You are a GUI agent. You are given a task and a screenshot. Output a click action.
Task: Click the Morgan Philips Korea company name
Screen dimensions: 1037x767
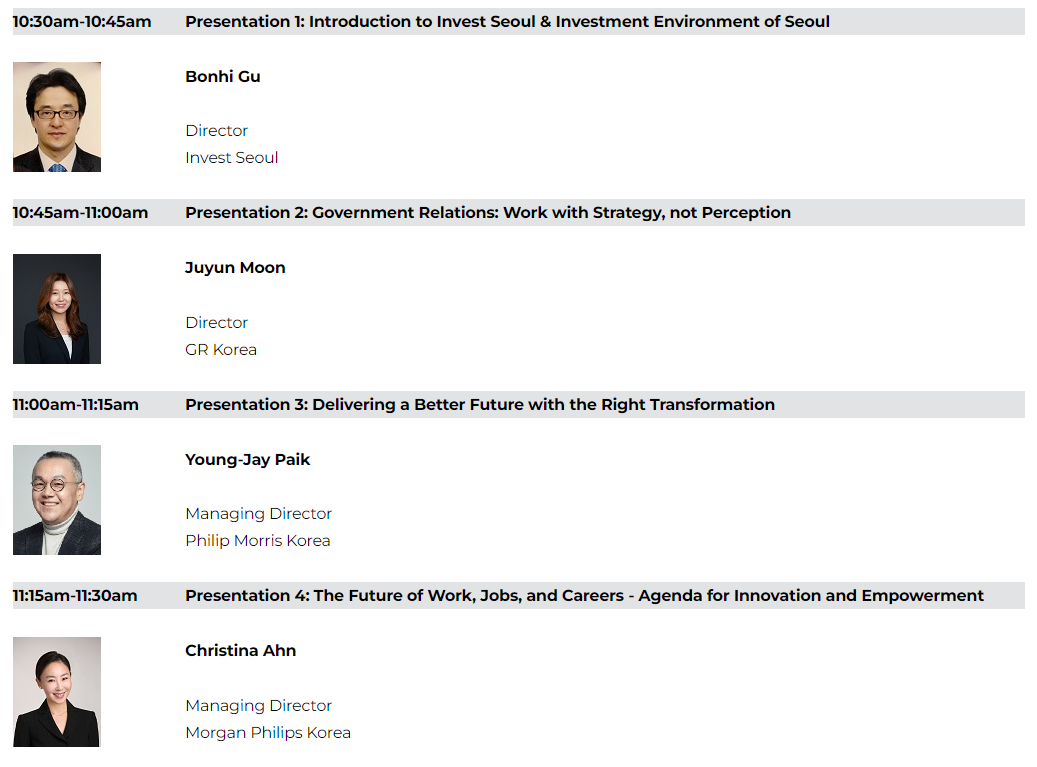268,733
